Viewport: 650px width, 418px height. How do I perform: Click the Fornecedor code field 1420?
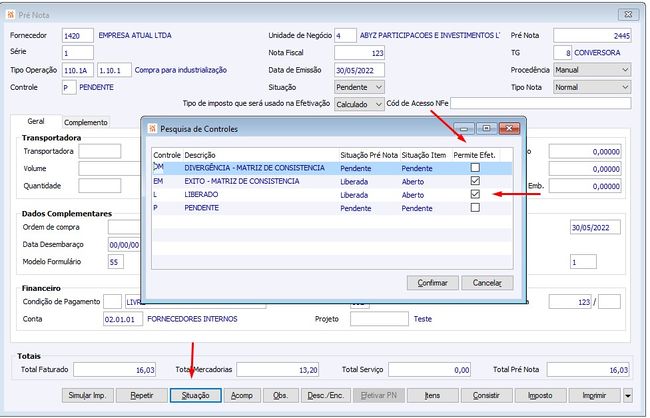pyautogui.click(x=78, y=36)
